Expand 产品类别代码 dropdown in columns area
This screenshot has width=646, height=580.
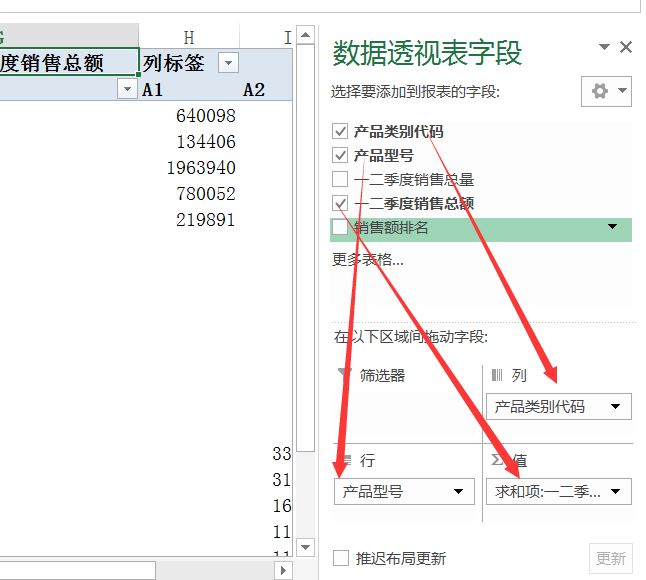(613, 406)
